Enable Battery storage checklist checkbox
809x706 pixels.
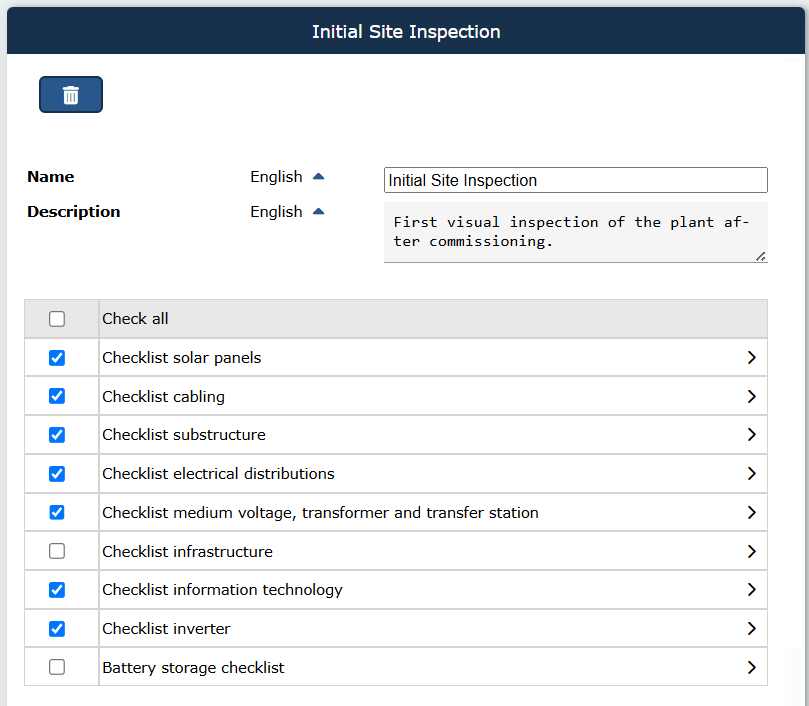coord(57,667)
